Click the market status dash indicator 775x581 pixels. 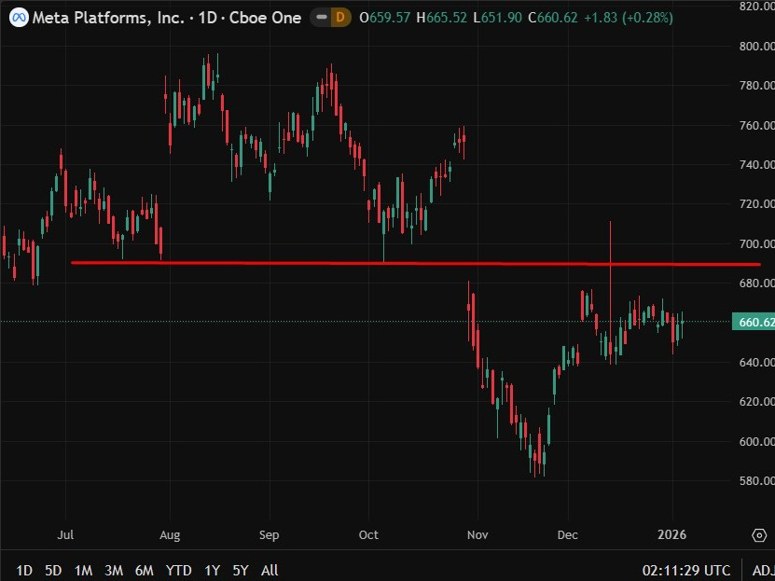320,18
